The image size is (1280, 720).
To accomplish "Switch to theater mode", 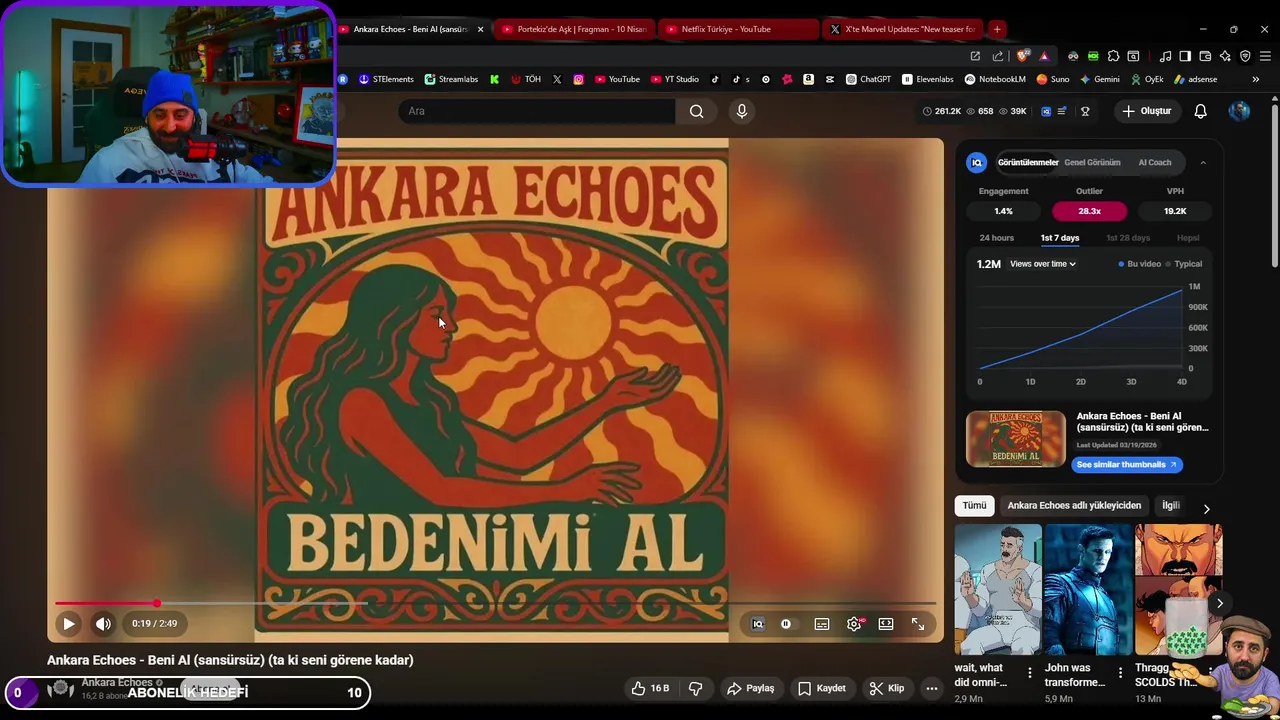I will pyautogui.click(x=886, y=624).
